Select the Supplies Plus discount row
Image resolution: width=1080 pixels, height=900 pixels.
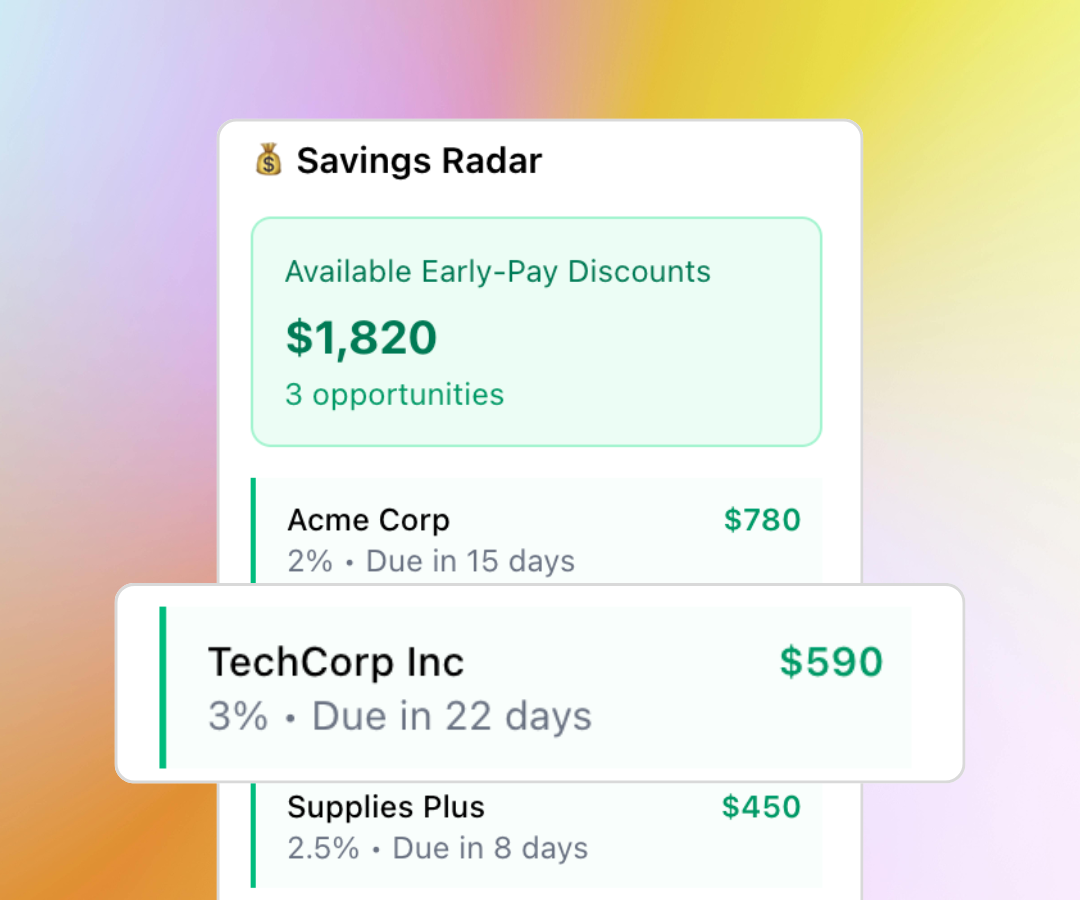pyautogui.click(x=536, y=825)
